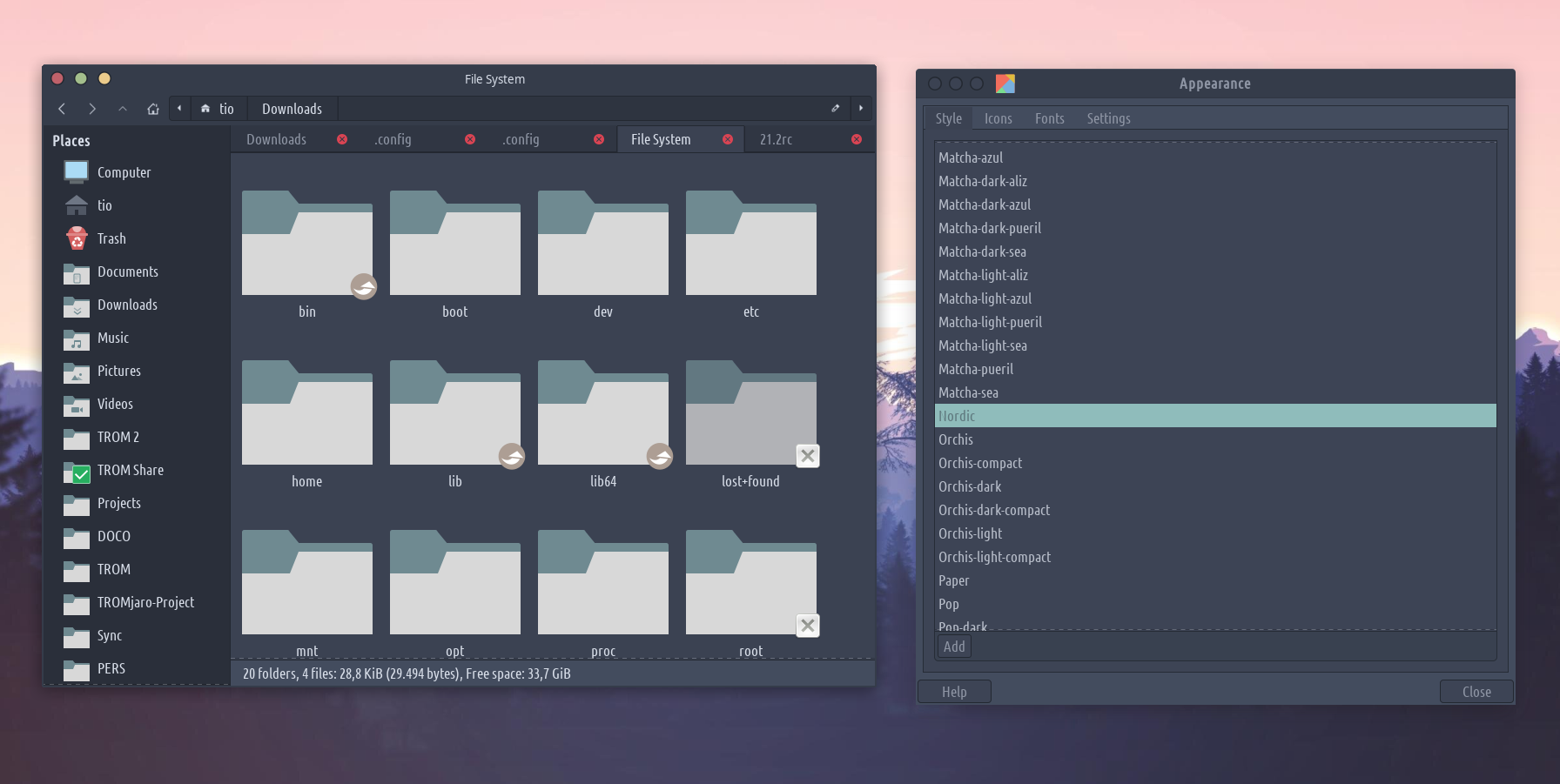Open the Fonts tab in Appearance
This screenshot has width=1560, height=784.
coord(1049,118)
